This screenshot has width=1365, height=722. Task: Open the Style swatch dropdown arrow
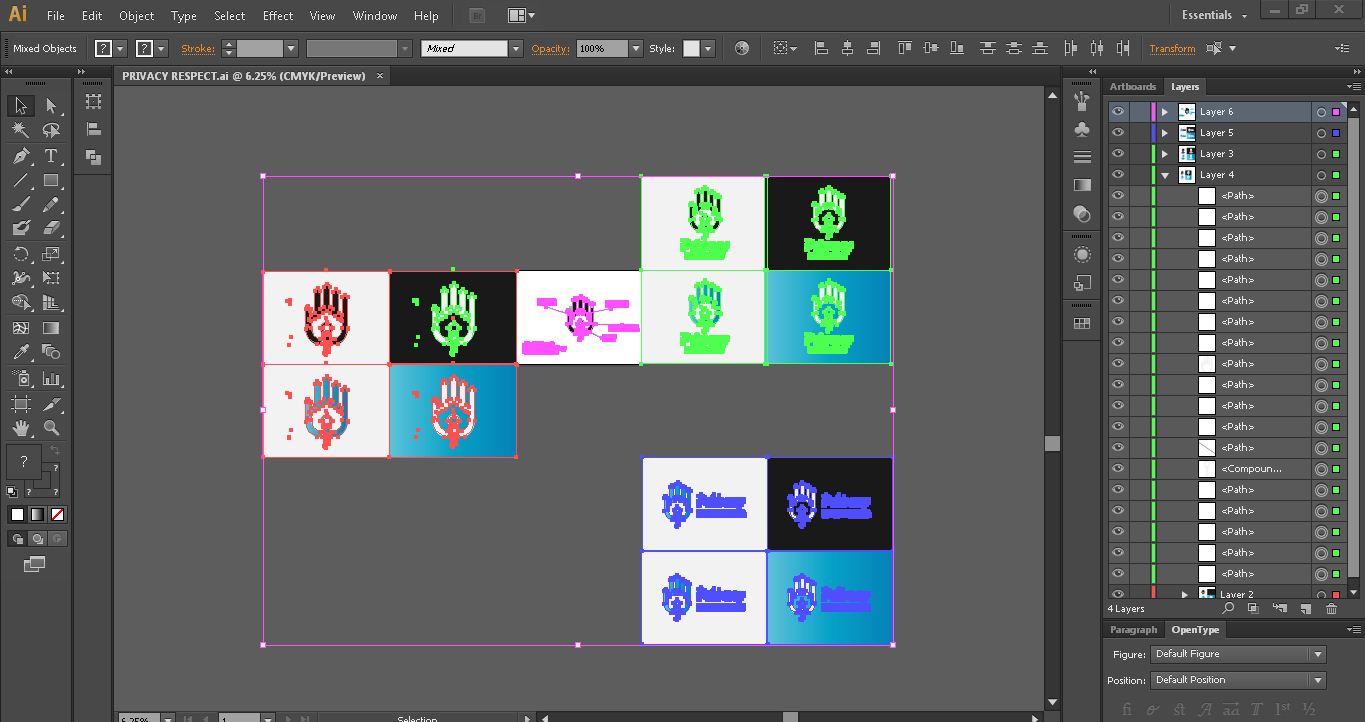[x=708, y=48]
